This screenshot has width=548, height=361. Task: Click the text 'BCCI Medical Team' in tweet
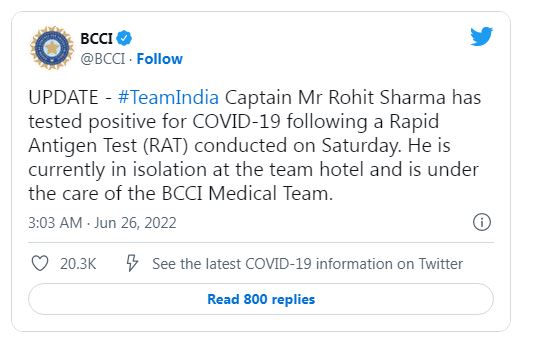click(x=245, y=193)
